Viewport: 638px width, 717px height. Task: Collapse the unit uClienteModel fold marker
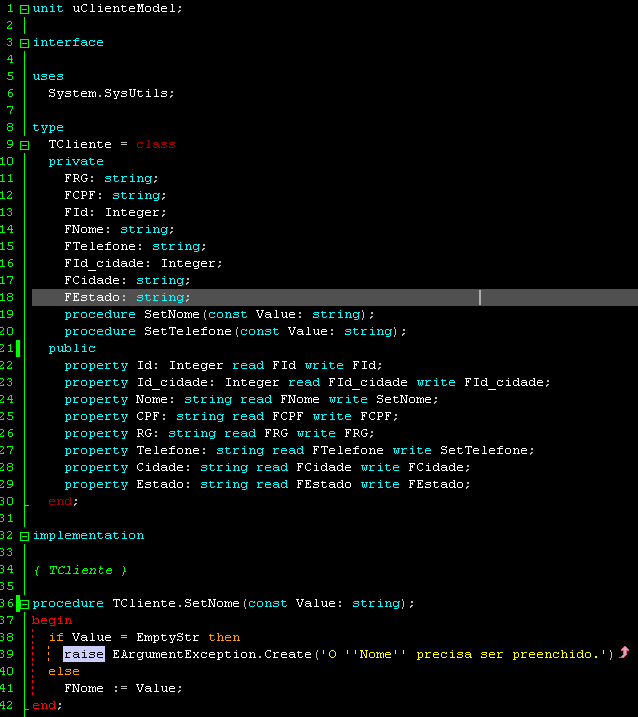(x=24, y=9)
